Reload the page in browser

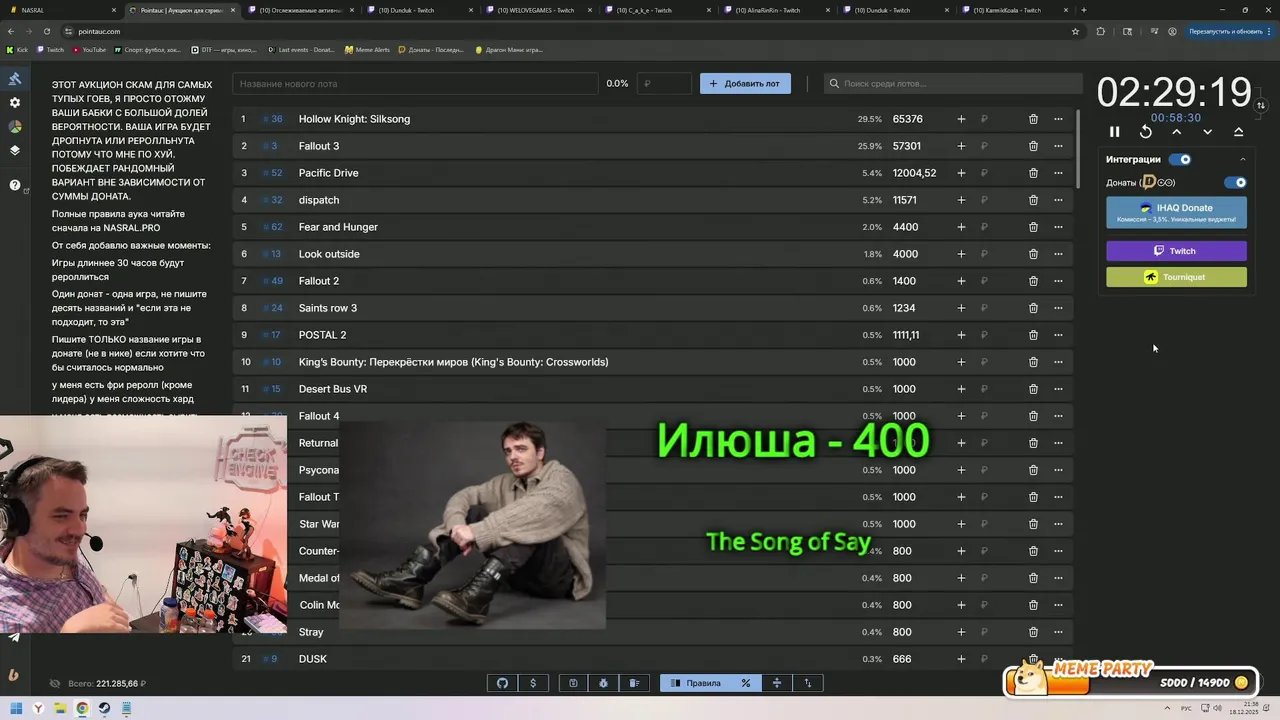[x=46, y=31]
